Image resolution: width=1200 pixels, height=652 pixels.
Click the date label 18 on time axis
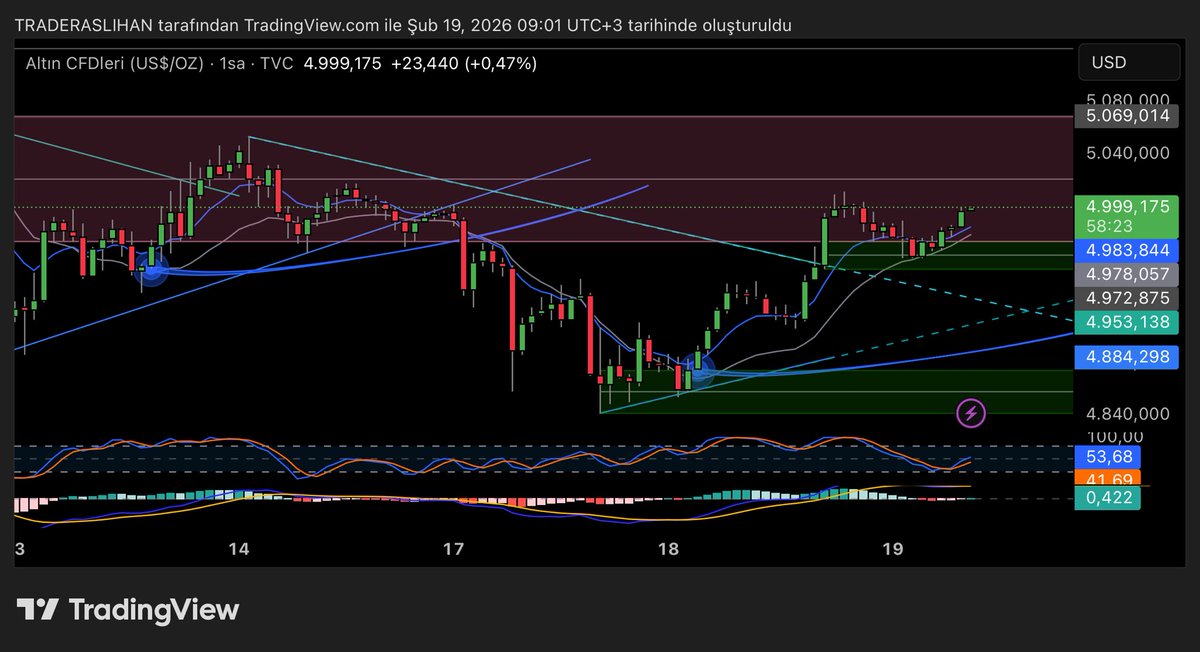pyautogui.click(x=668, y=549)
